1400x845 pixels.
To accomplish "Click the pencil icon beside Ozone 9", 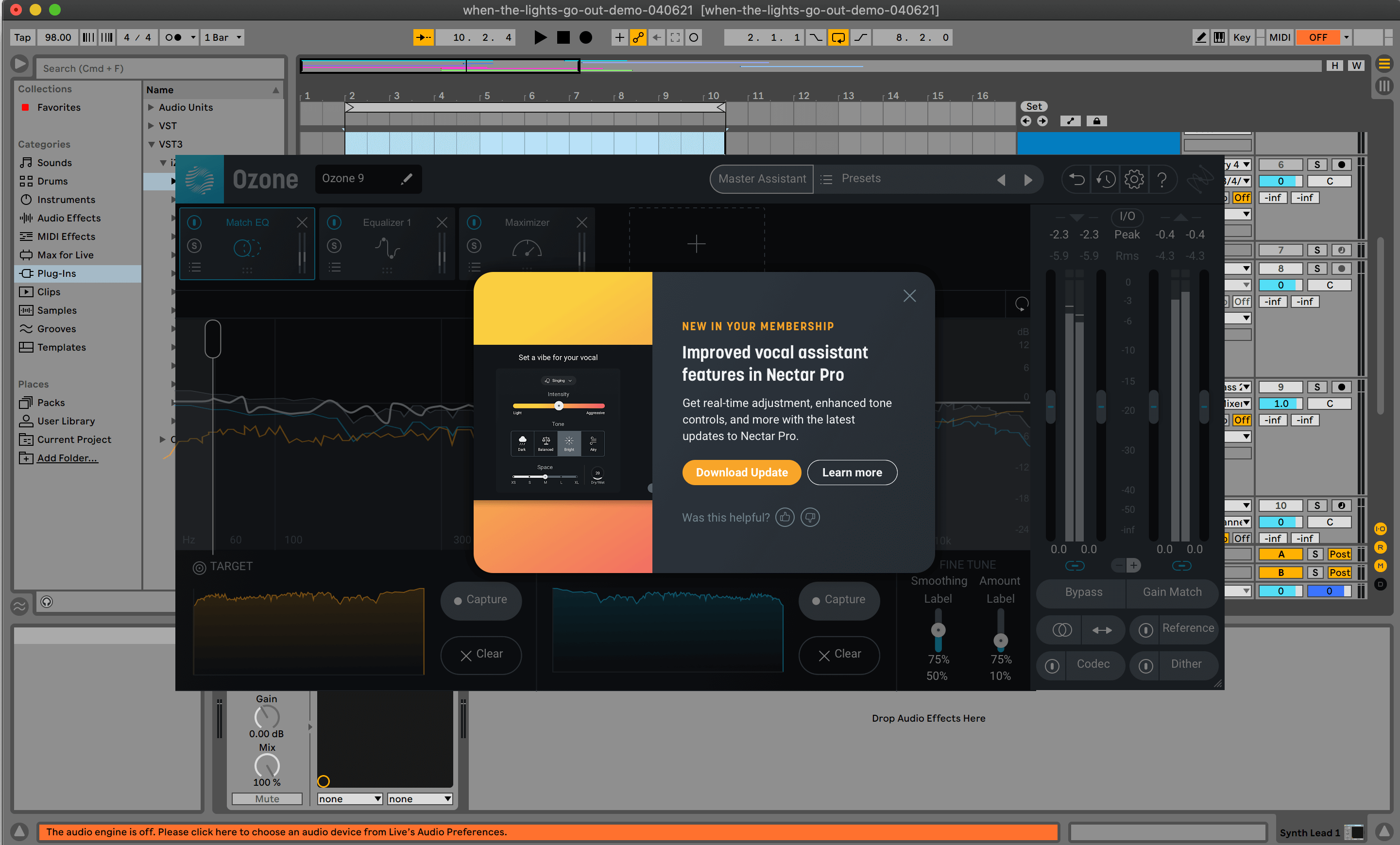I will coord(406,179).
